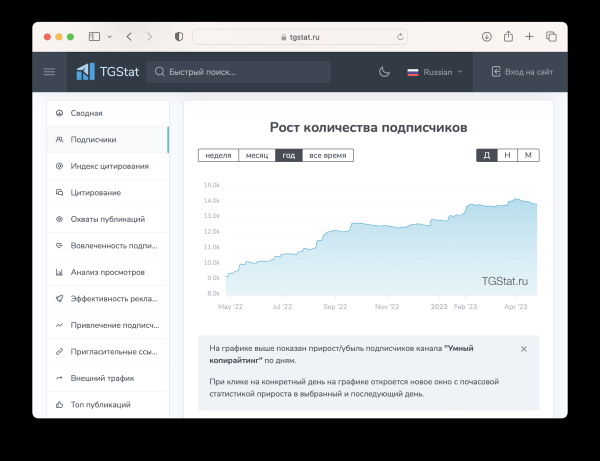Open "Индекс цитирования" sidebar item
The width and height of the screenshot is (600, 461).
109,166
